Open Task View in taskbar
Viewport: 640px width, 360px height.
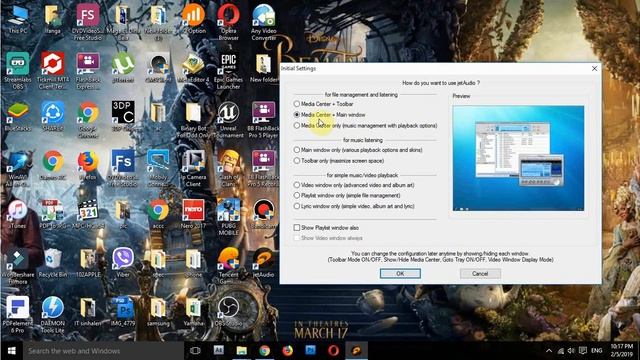195,351
